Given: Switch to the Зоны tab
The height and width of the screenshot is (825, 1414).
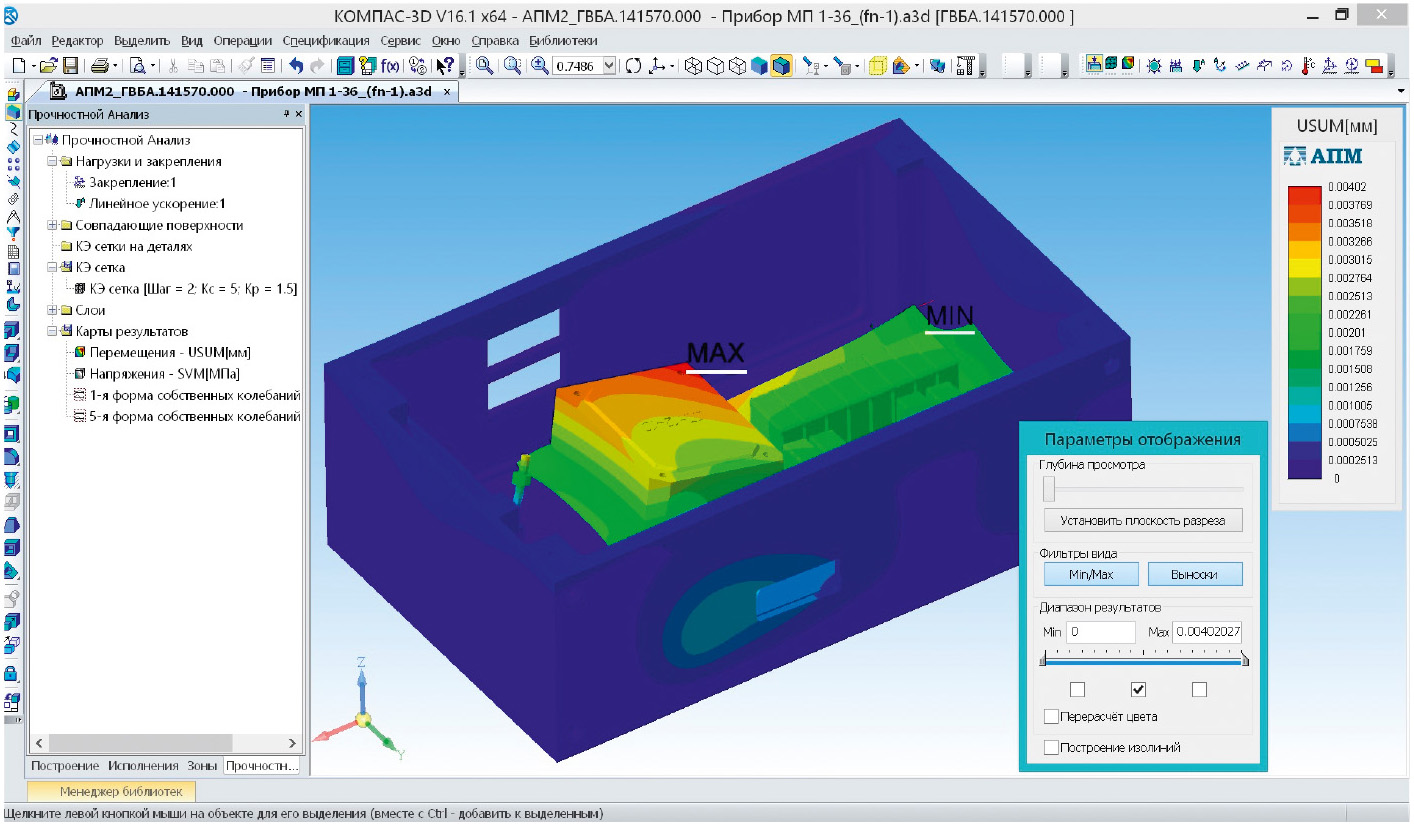Looking at the screenshot, I should 202,766.
